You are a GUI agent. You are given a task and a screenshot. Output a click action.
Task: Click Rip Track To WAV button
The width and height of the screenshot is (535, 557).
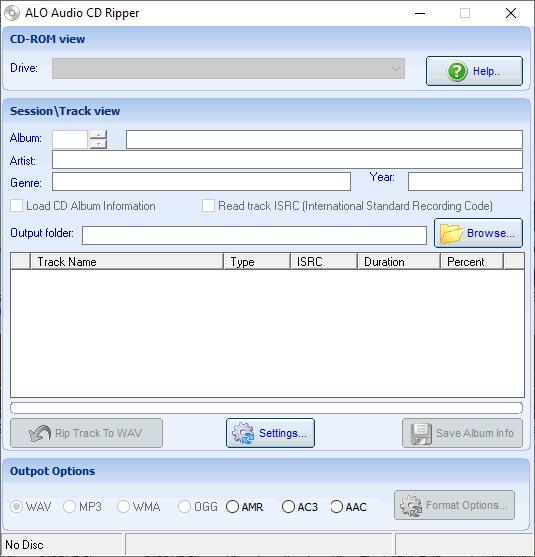86,433
